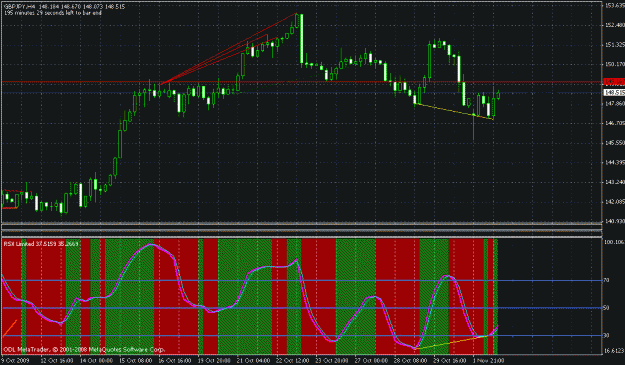Image resolution: width=625 pixels, height=365 pixels.
Task: Select the topmost red trendline ending at the chart high
Action: pyautogui.click(x=229, y=49)
